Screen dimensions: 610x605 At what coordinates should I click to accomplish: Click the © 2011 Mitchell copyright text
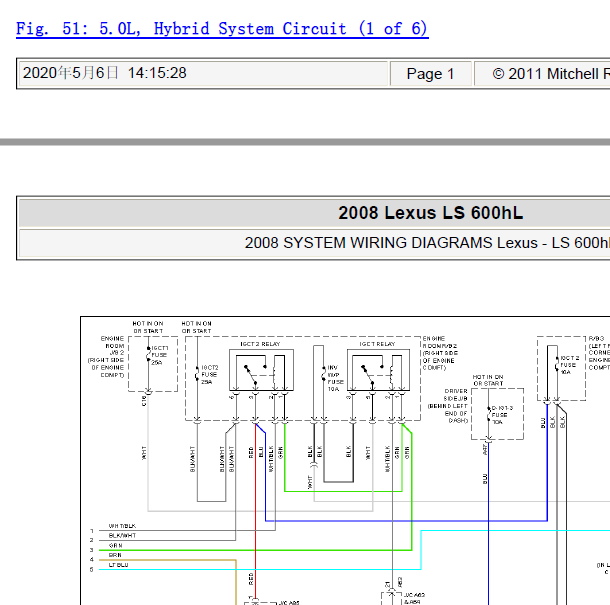(x=551, y=74)
